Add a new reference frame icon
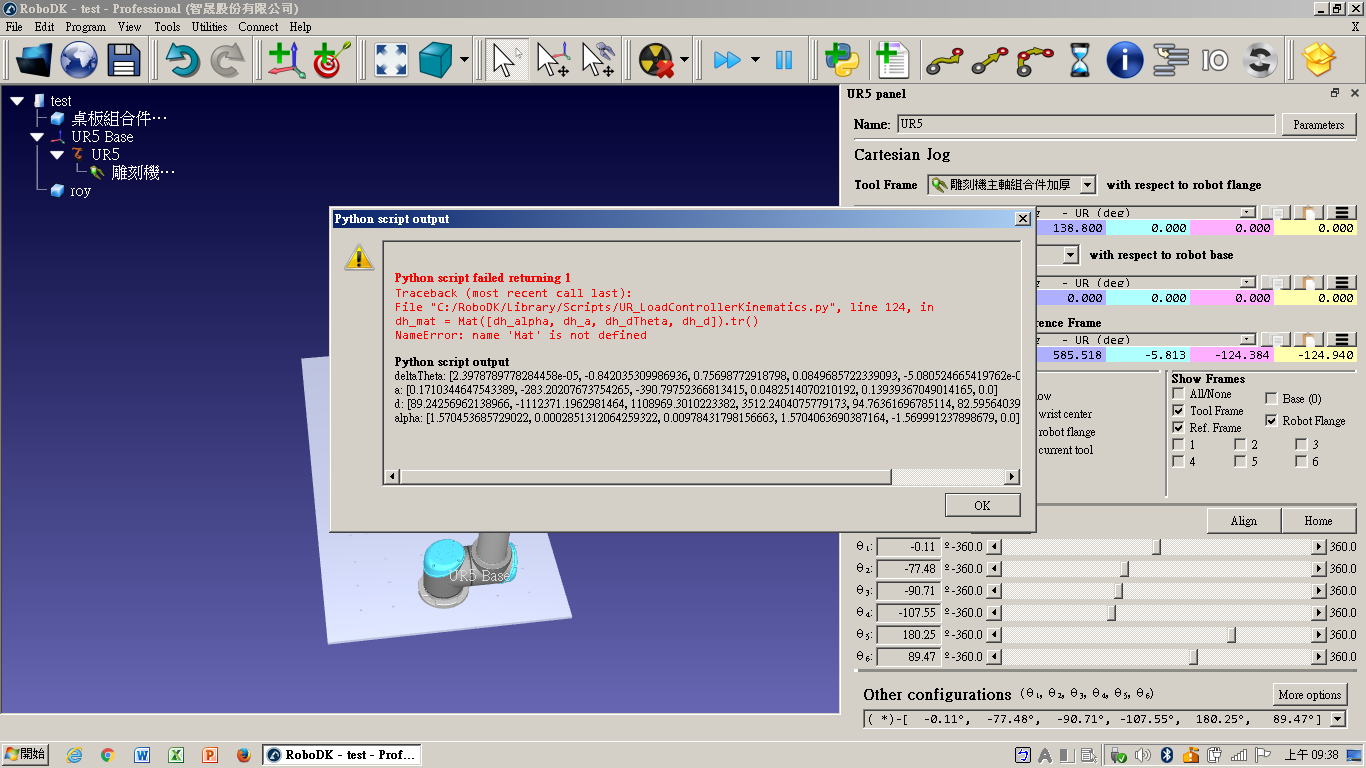Viewport: 1366px width, 768px height. pyautogui.click(x=285, y=61)
